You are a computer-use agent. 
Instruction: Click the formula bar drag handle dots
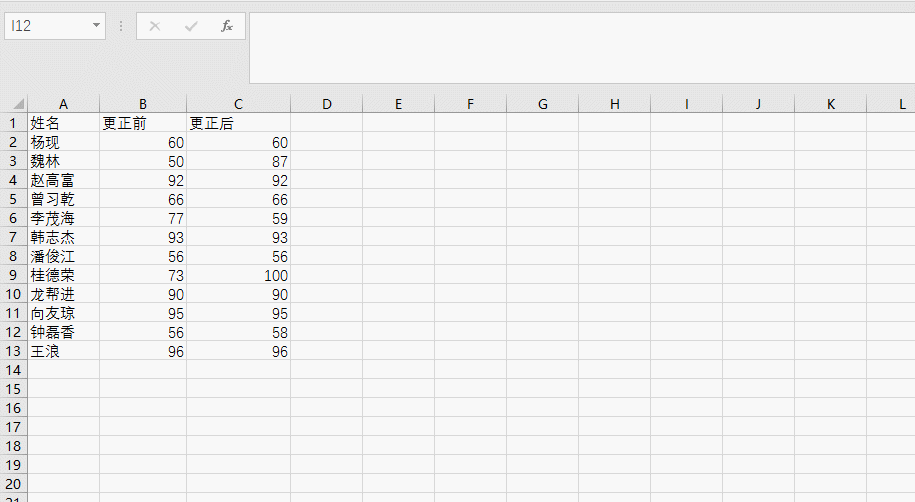click(x=121, y=26)
